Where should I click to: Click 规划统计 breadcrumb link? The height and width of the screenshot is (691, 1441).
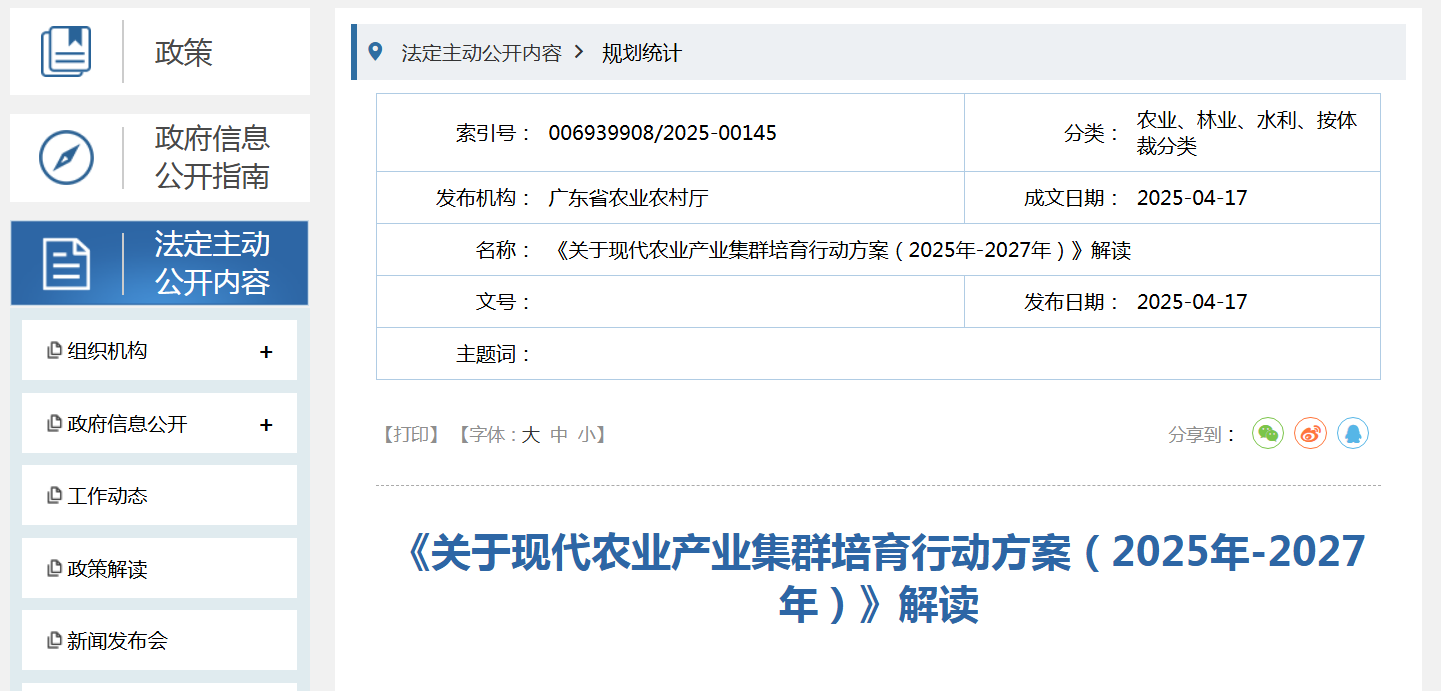click(x=641, y=53)
